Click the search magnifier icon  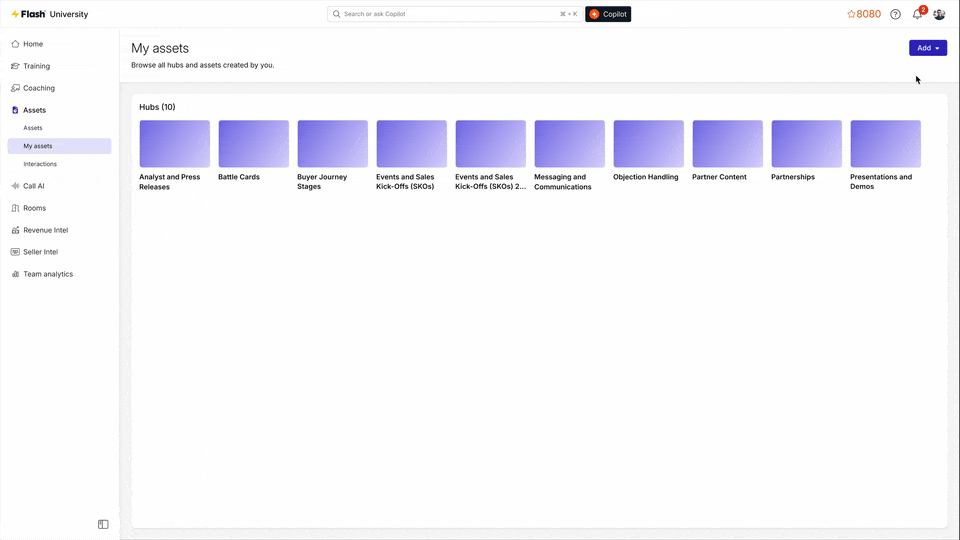tap(336, 14)
